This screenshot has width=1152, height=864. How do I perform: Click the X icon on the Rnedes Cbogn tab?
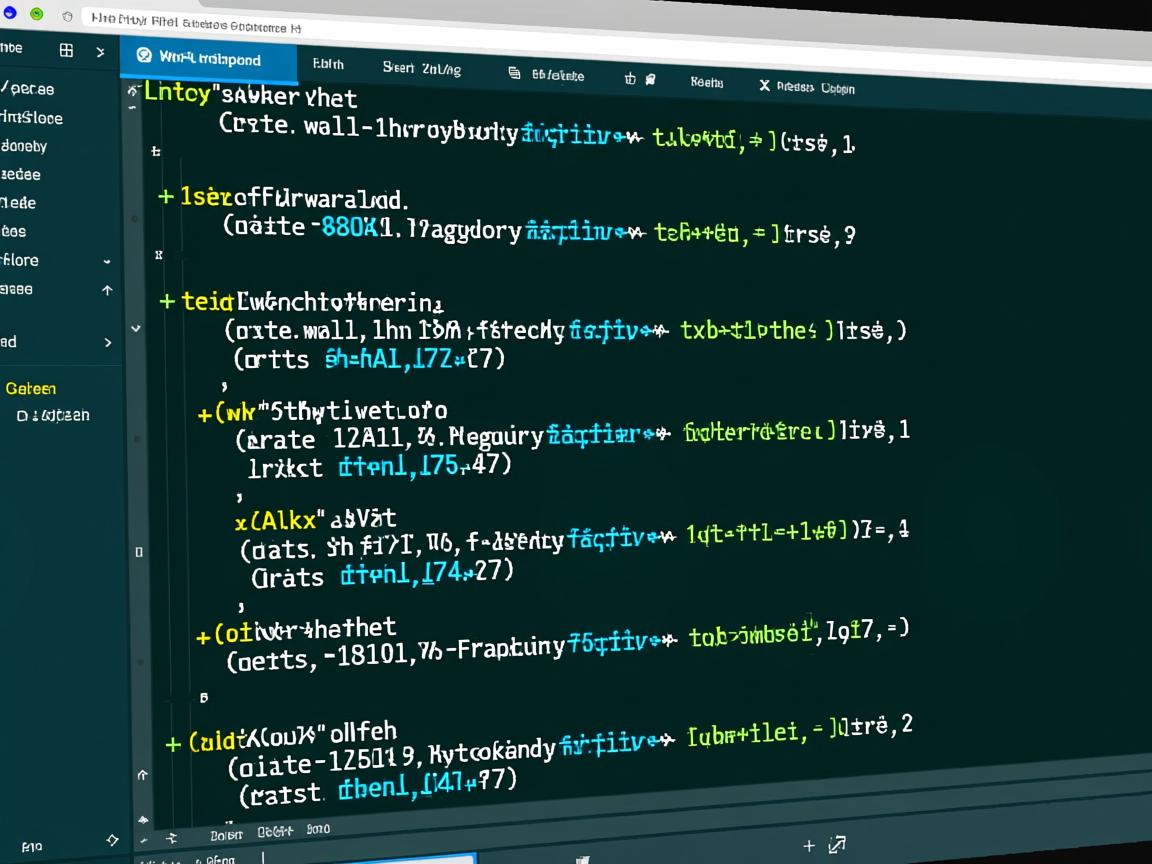coord(764,86)
